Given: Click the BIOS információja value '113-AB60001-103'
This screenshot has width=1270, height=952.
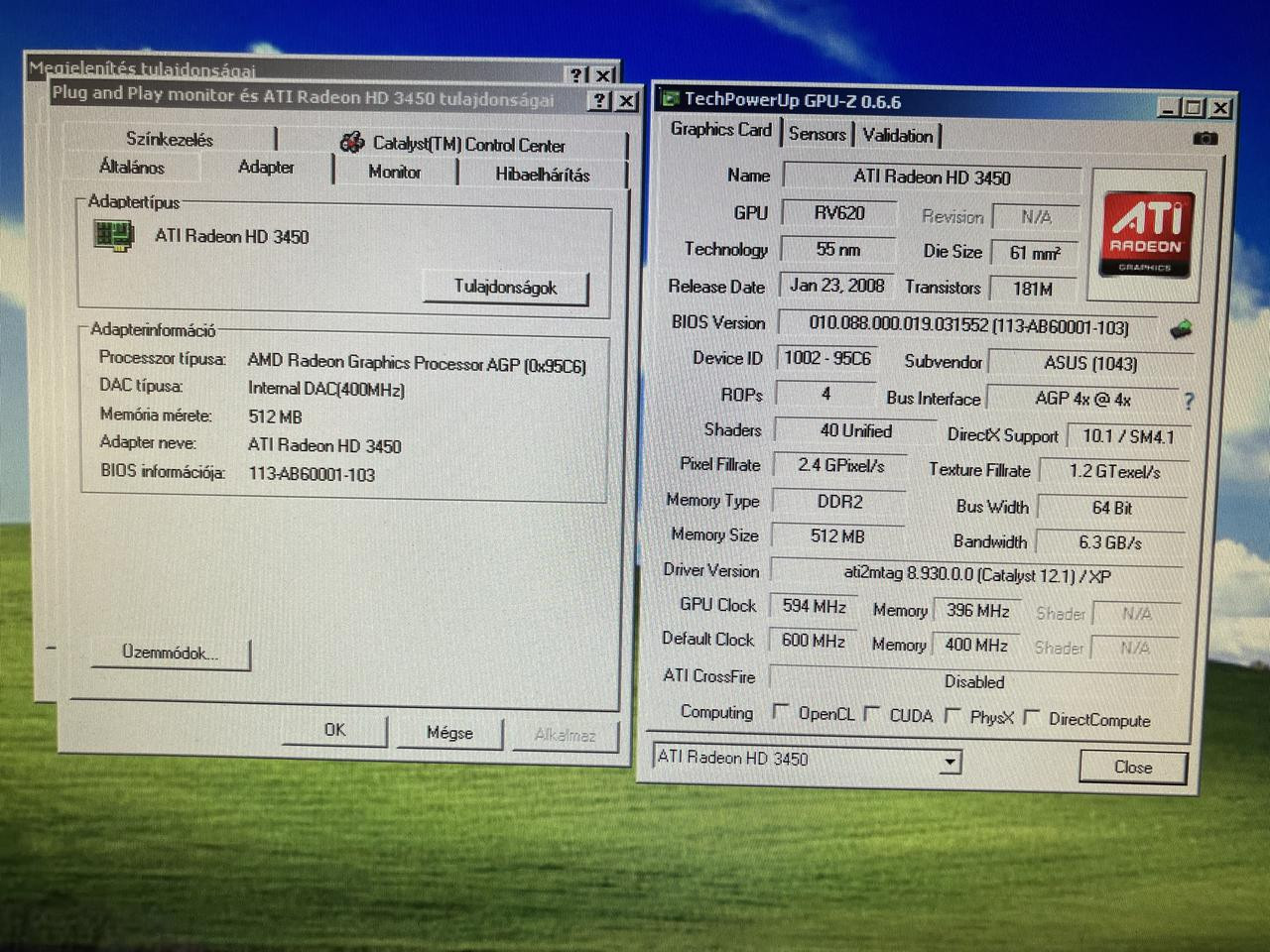Looking at the screenshot, I should [x=312, y=475].
